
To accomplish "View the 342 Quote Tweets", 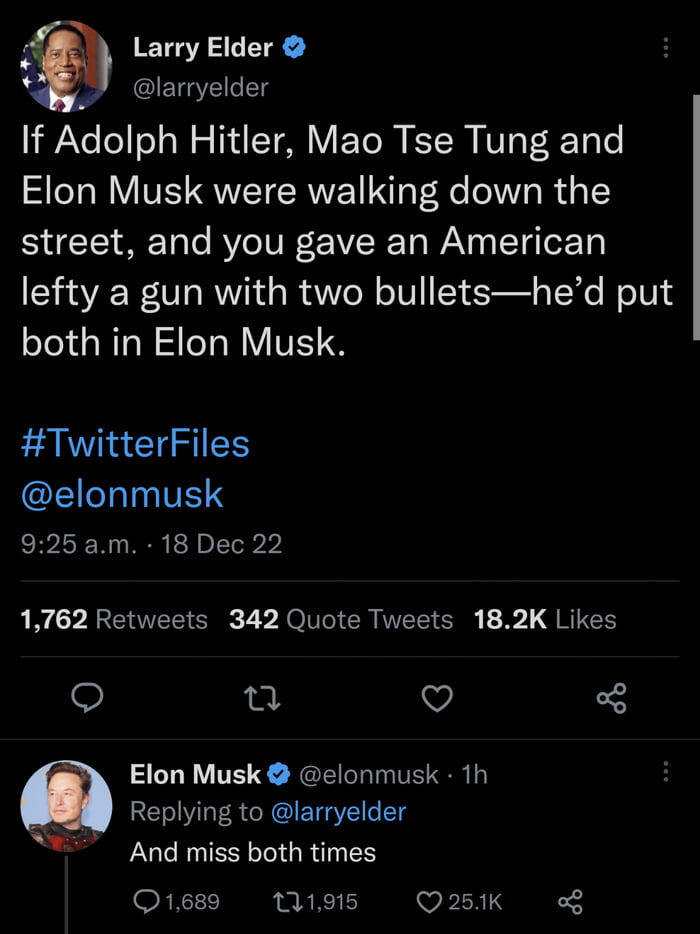I will tap(341, 620).
